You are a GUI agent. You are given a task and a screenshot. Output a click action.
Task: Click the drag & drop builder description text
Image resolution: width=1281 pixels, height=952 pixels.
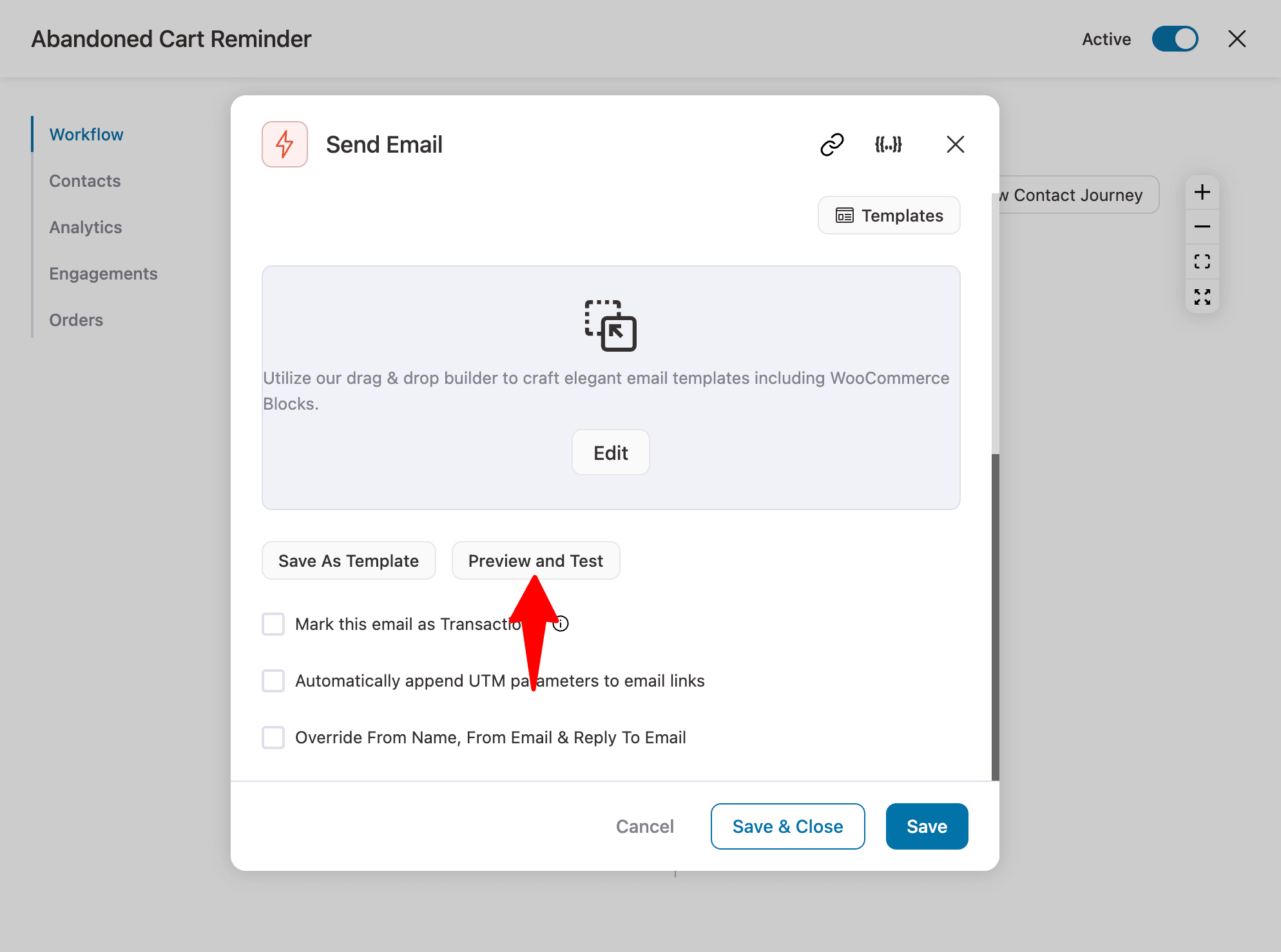click(x=606, y=390)
